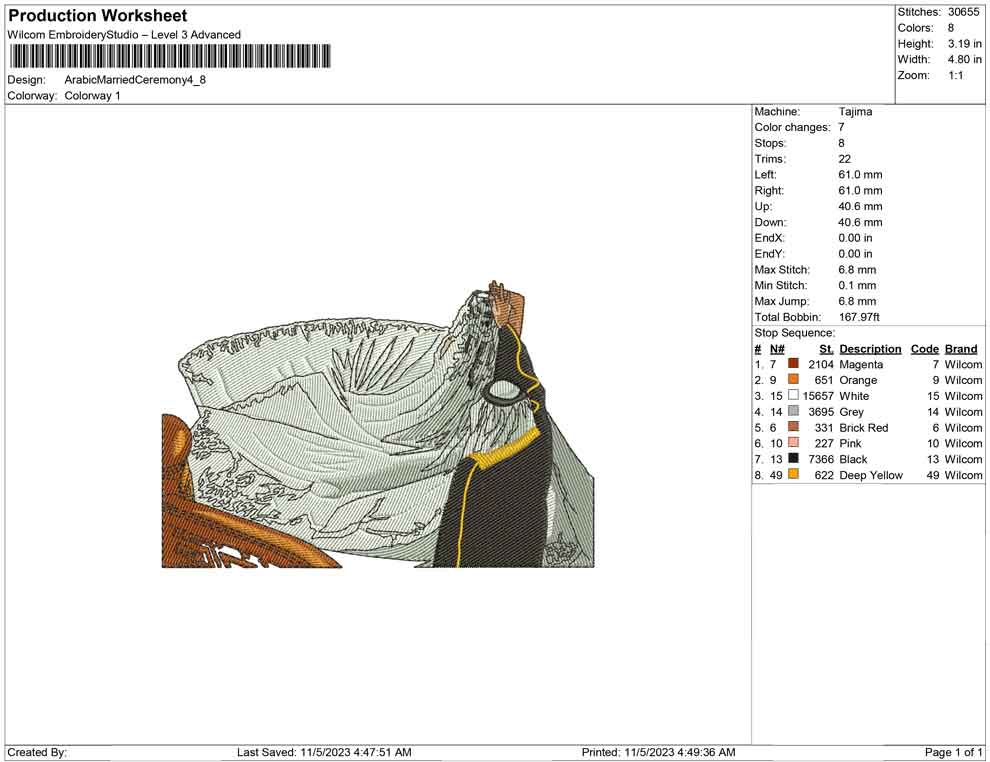Click the Black color swatch
This screenshot has width=990, height=762.
[793, 460]
